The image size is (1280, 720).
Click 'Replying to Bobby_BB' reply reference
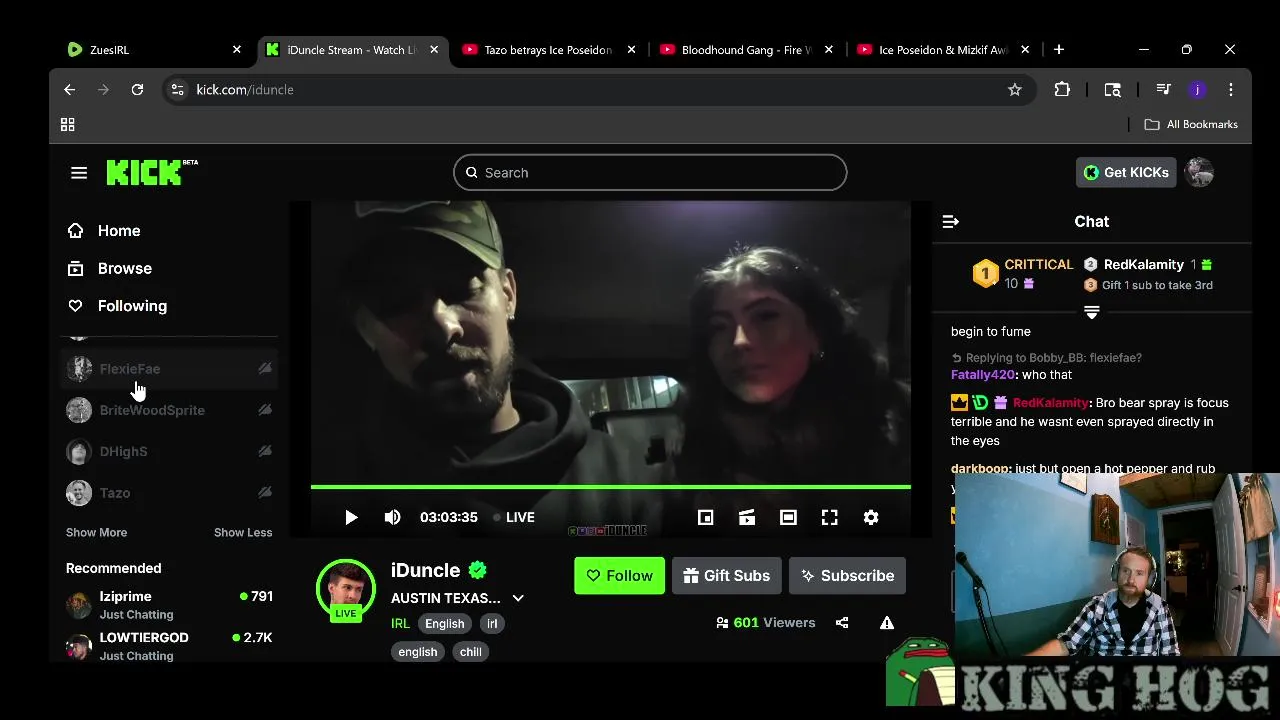point(1046,358)
